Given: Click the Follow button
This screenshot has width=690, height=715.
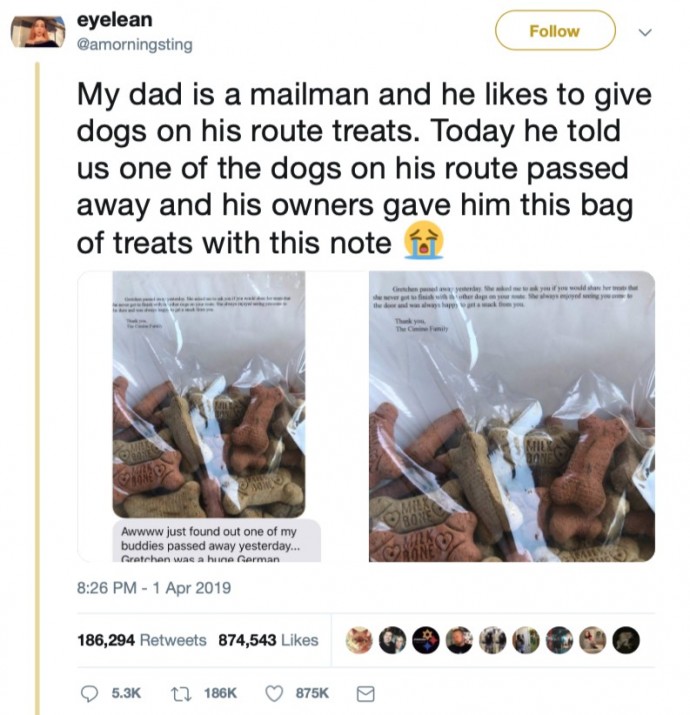Looking at the screenshot, I should pos(555,31).
